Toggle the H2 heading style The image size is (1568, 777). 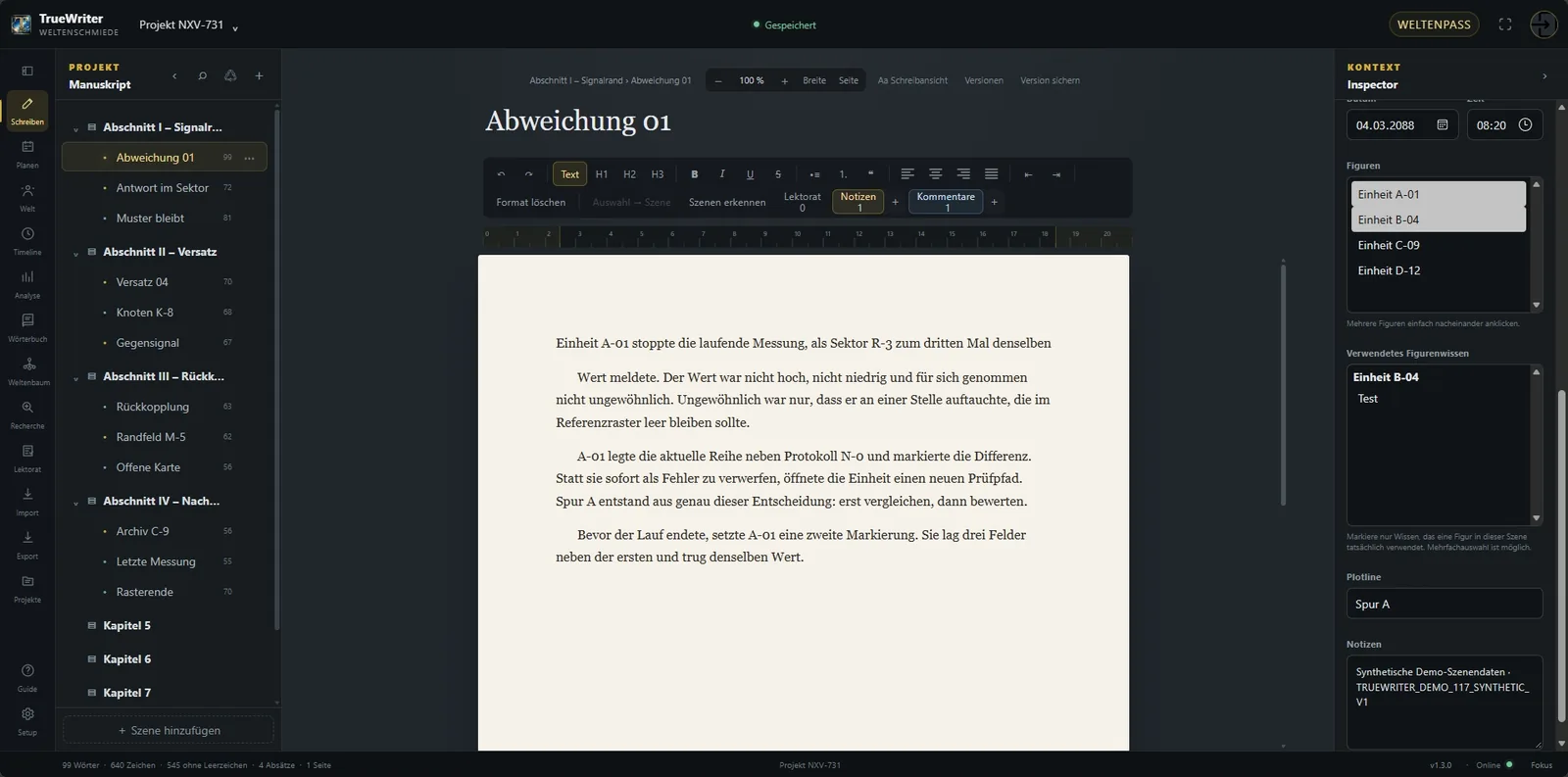[x=629, y=174]
